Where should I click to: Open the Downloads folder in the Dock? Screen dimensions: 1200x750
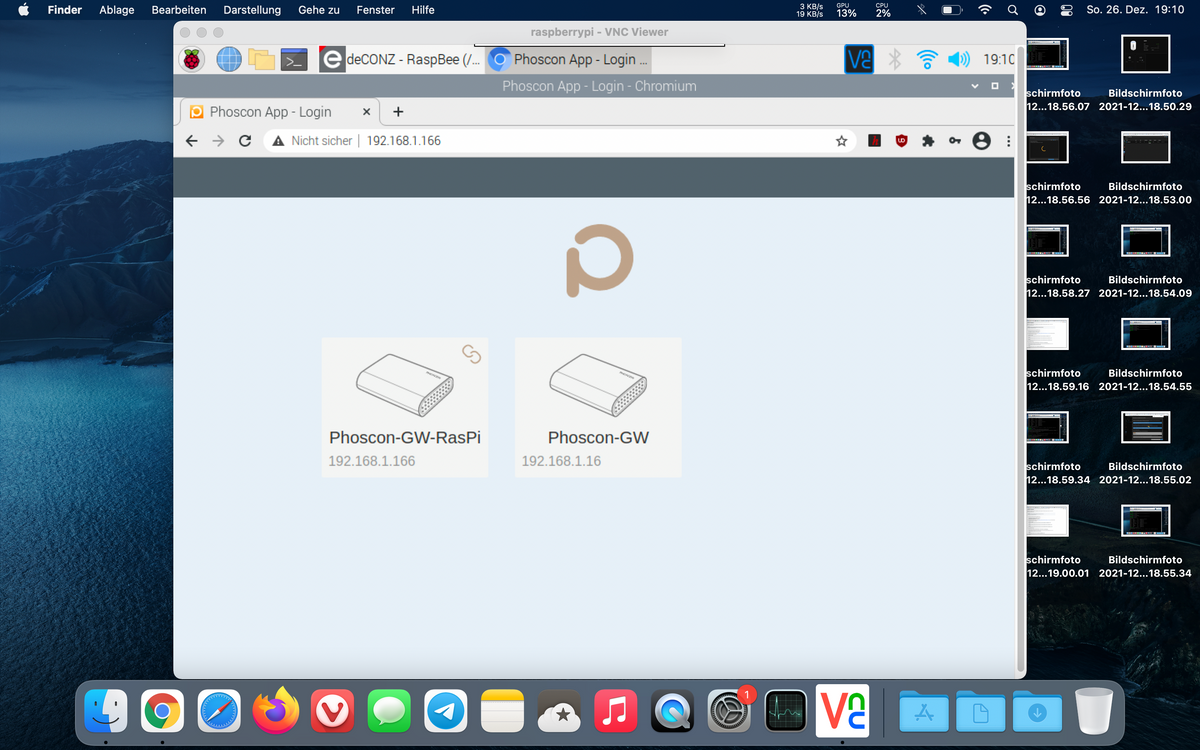[1038, 711]
